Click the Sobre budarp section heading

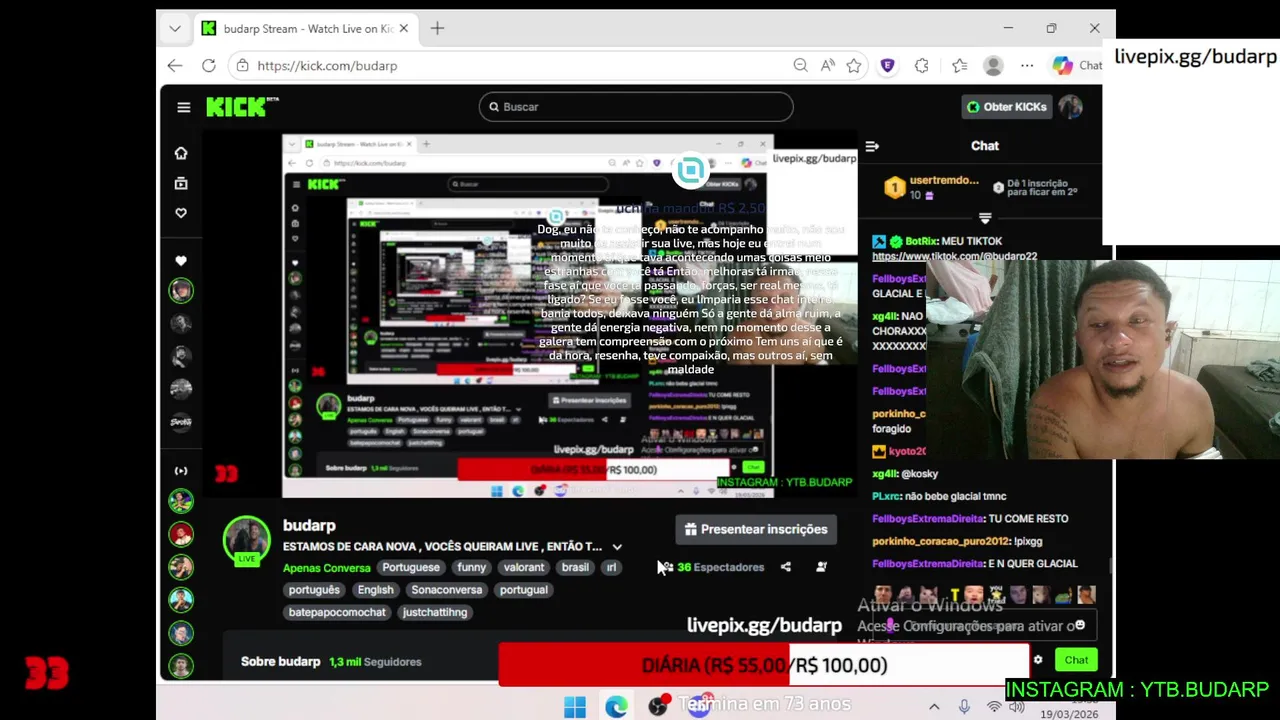(280, 662)
